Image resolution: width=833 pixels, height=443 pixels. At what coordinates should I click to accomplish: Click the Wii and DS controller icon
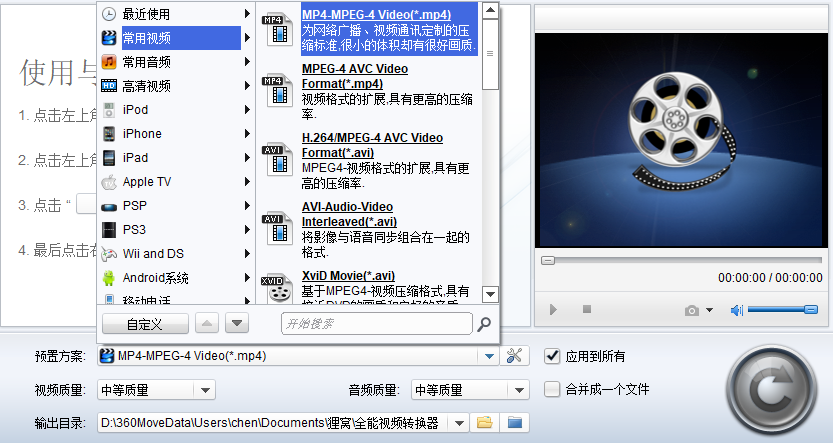pos(109,254)
